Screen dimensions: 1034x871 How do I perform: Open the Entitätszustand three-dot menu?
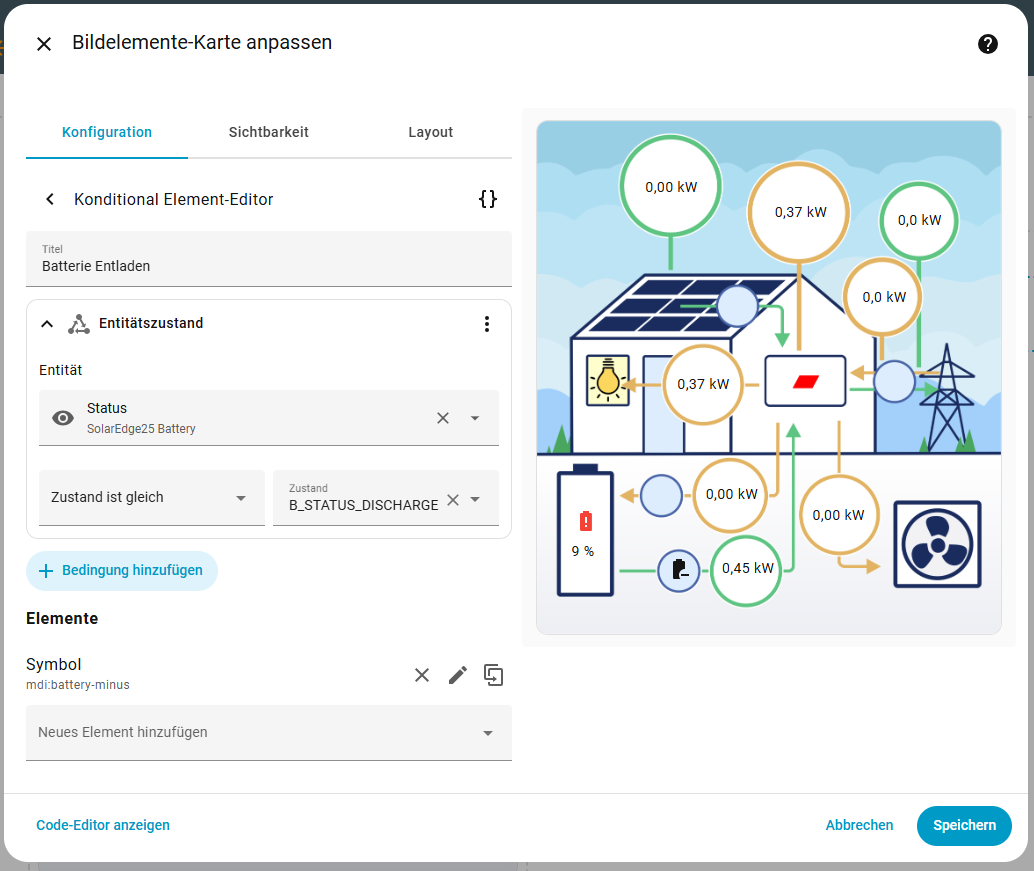coord(487,324)
